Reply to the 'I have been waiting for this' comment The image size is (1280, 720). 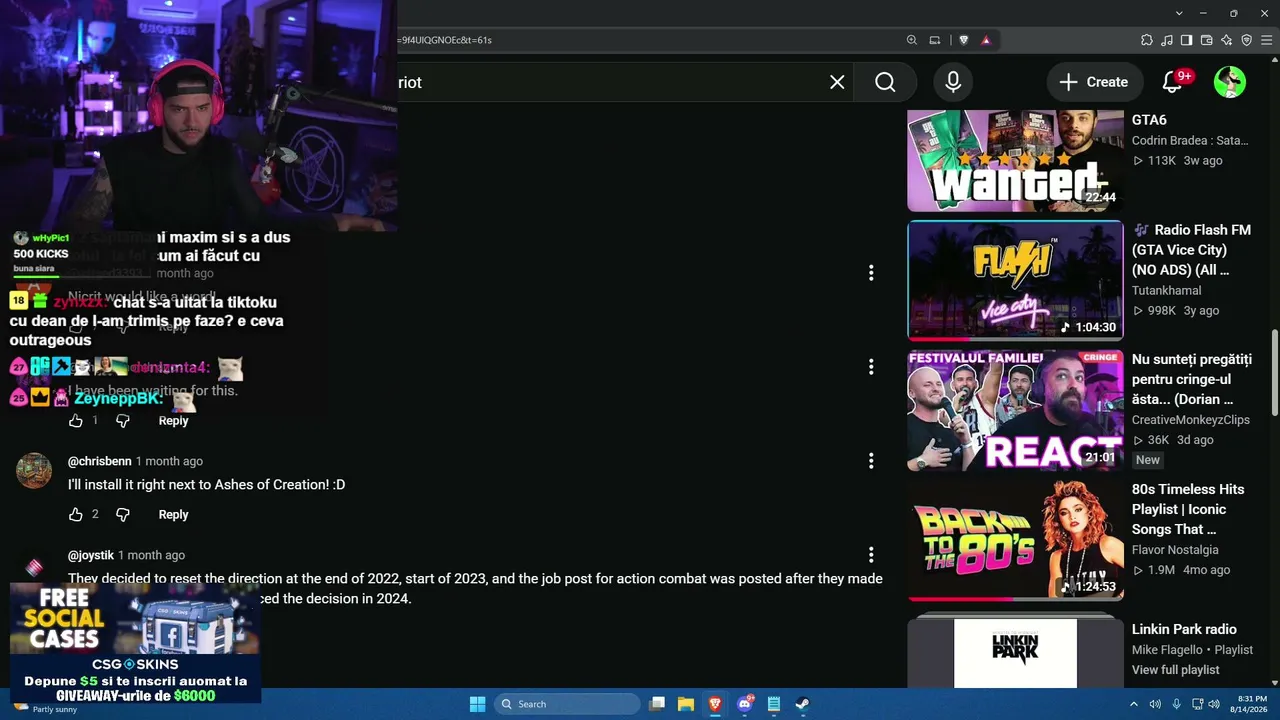[173, 421]
